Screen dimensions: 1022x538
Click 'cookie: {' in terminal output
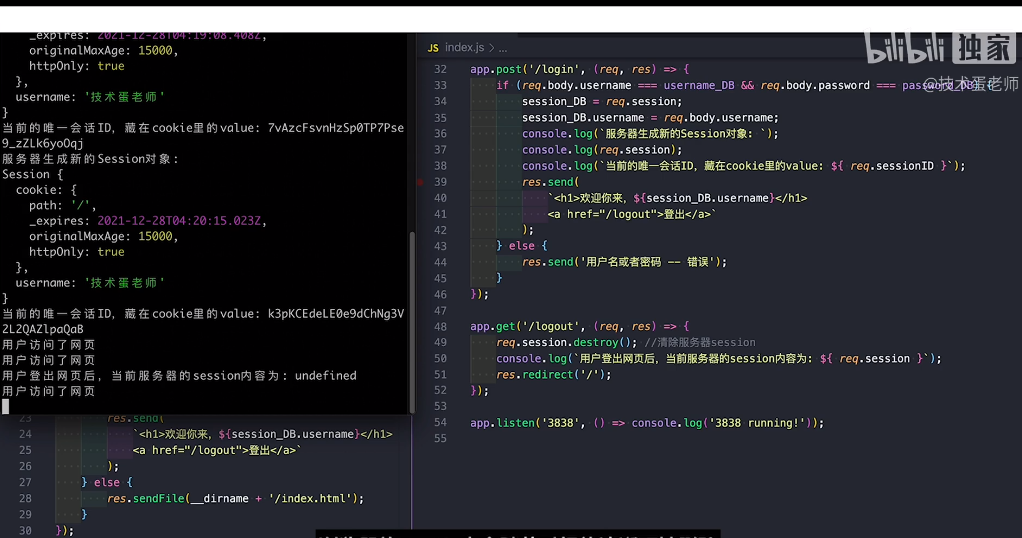click(46, 190)
